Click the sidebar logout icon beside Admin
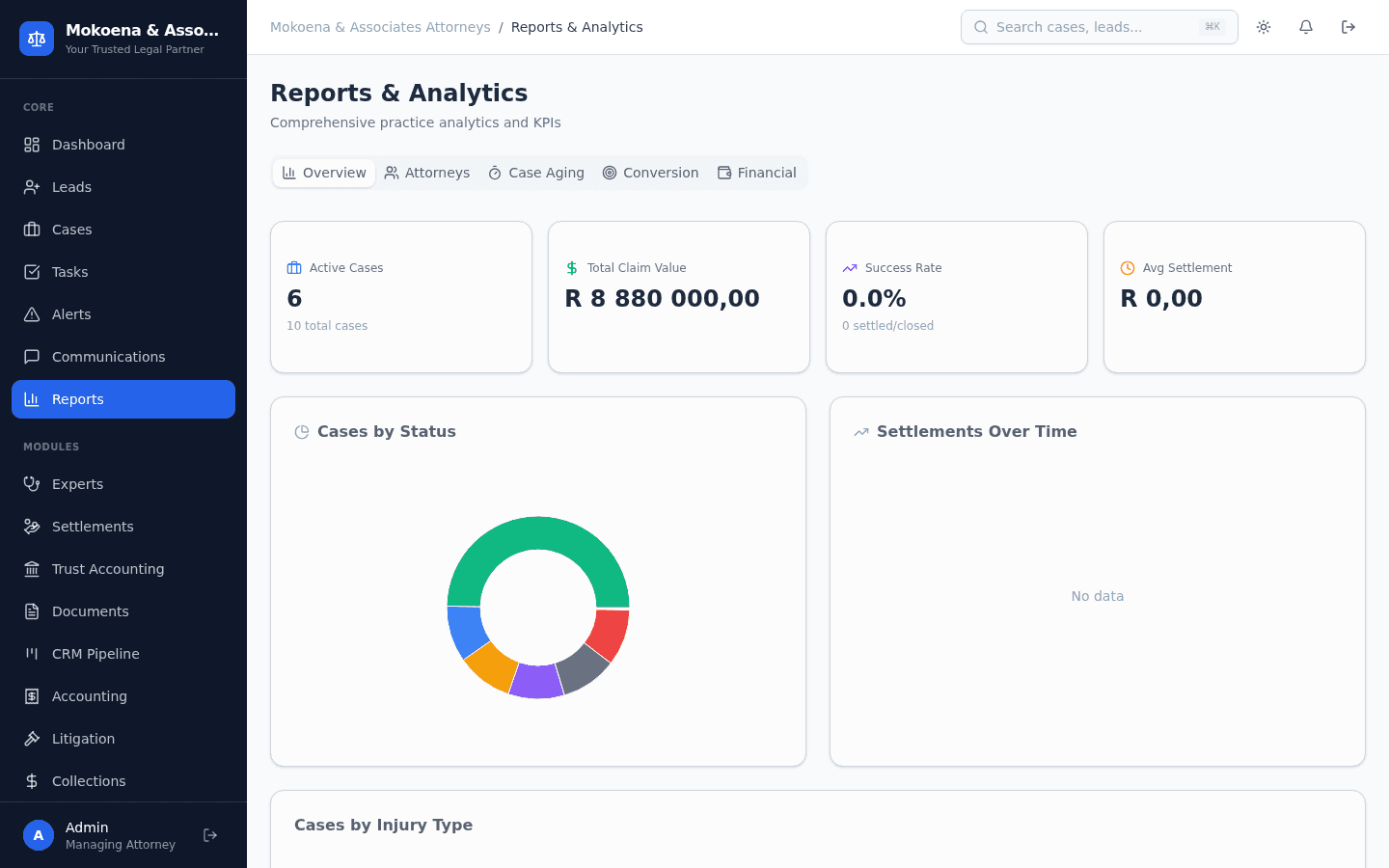Image resolution: width=1389 pixels, height=868 pixels. pyautogui.click(x=210, y=835)
